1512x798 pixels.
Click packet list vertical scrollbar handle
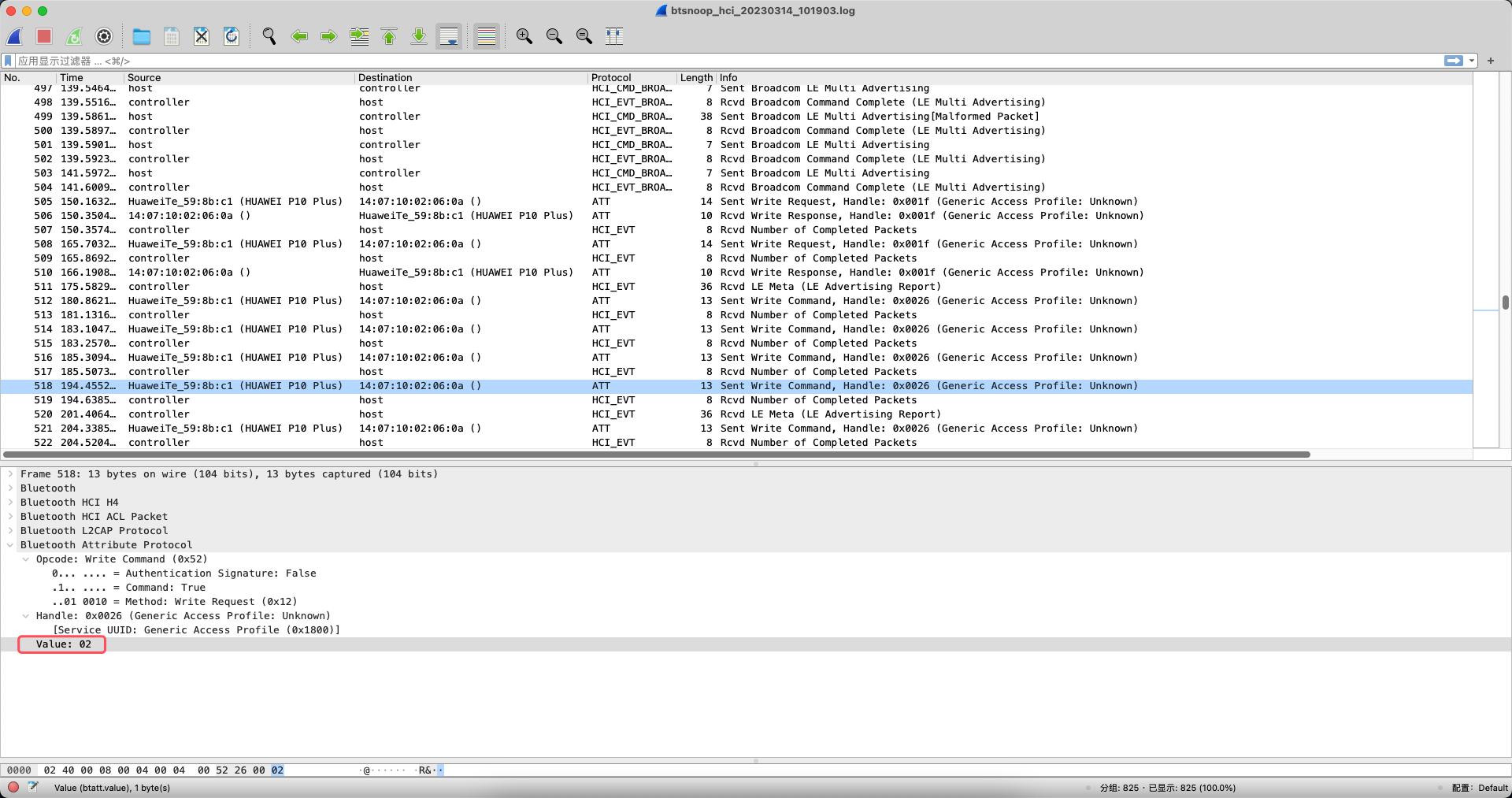click(1505, 302)
